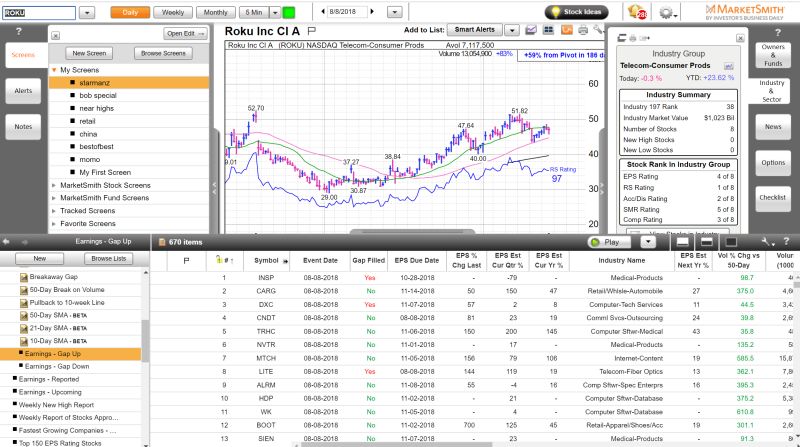Click the Symbol column sort arrow icon
800x447 pixels.
[x=285, y=261]
